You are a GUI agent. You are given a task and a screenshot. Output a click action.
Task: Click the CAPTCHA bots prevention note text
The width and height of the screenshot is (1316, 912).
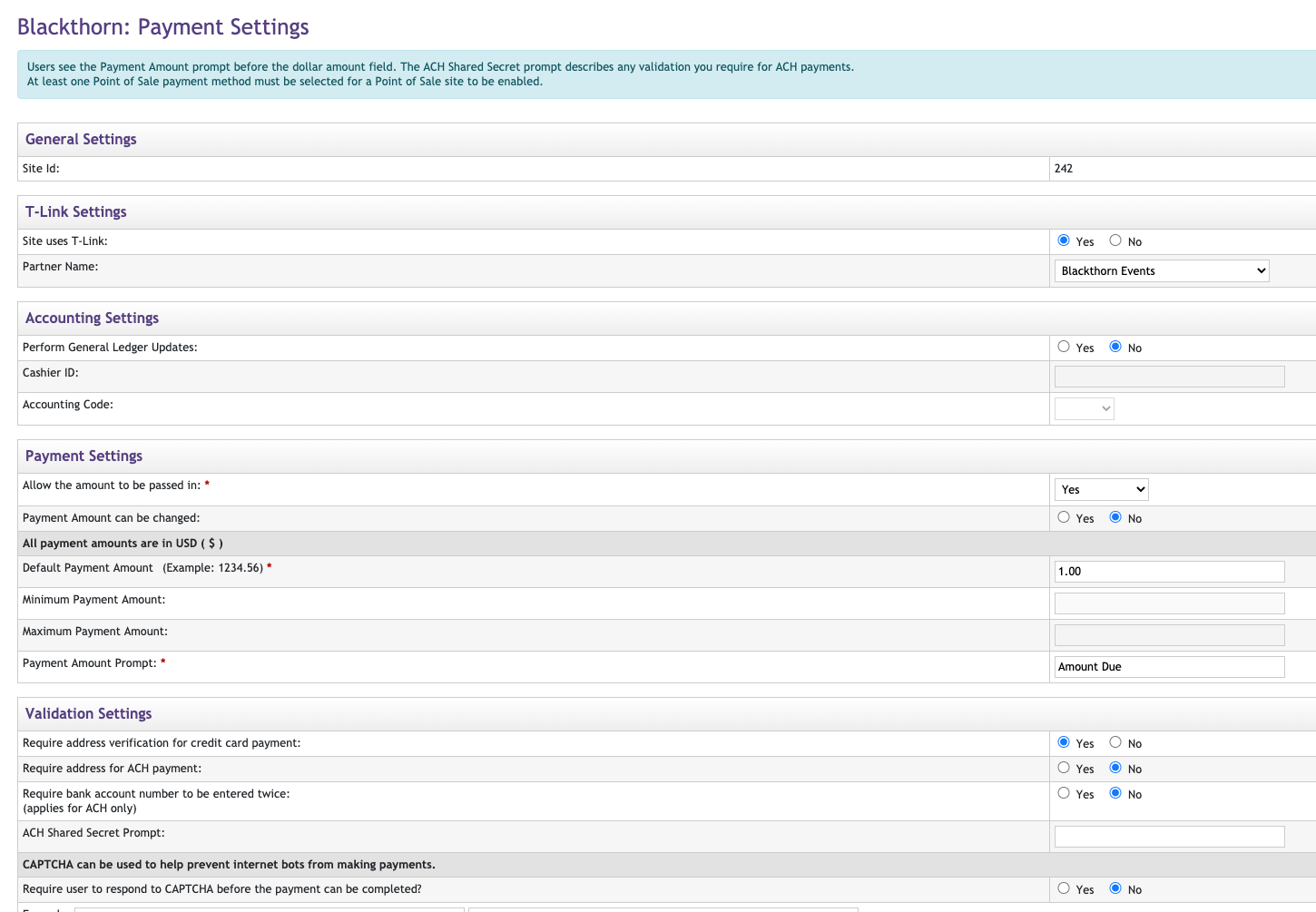tap(229, 865)
